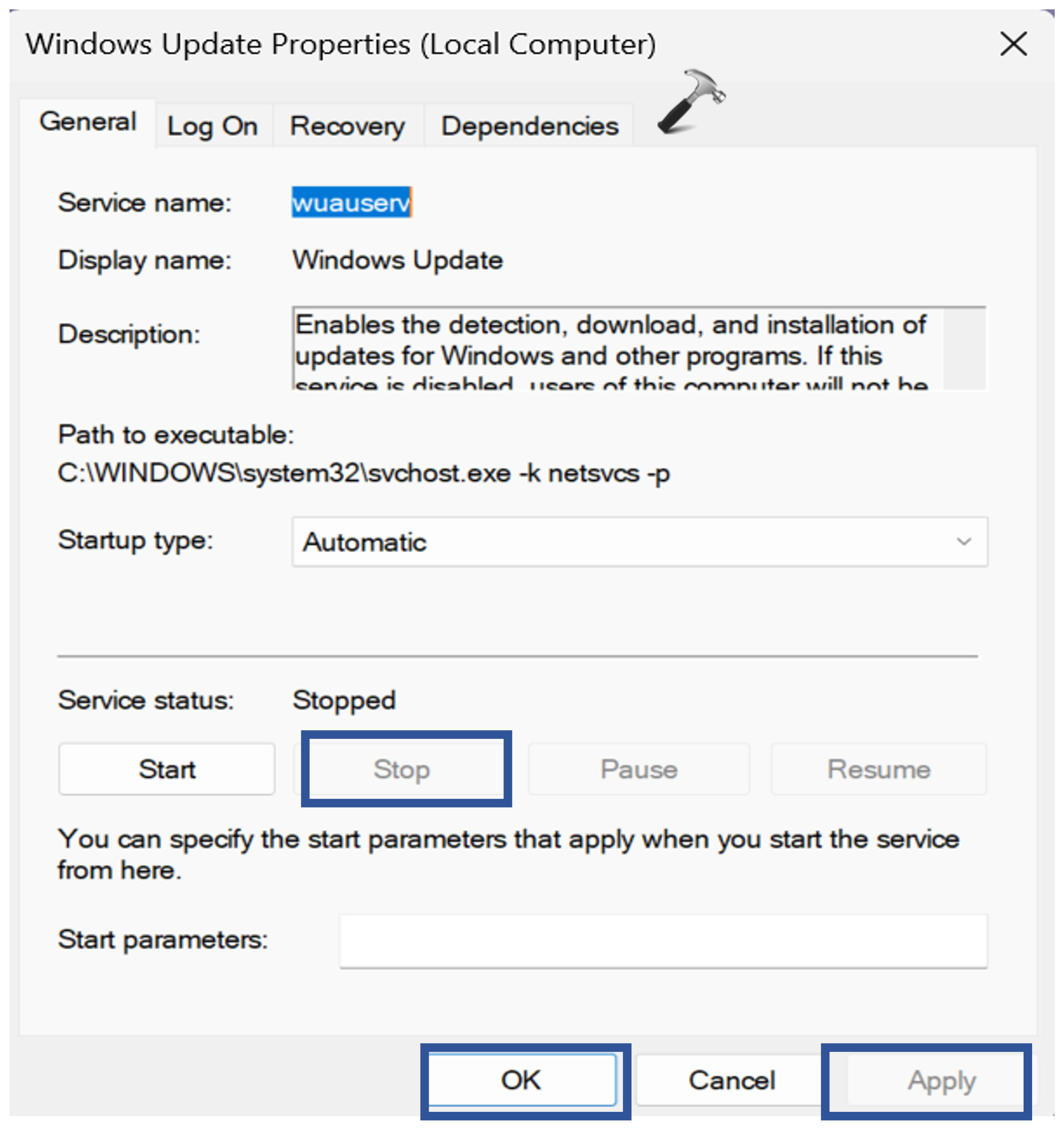Click the Resume service button

[x=878, y=769]
